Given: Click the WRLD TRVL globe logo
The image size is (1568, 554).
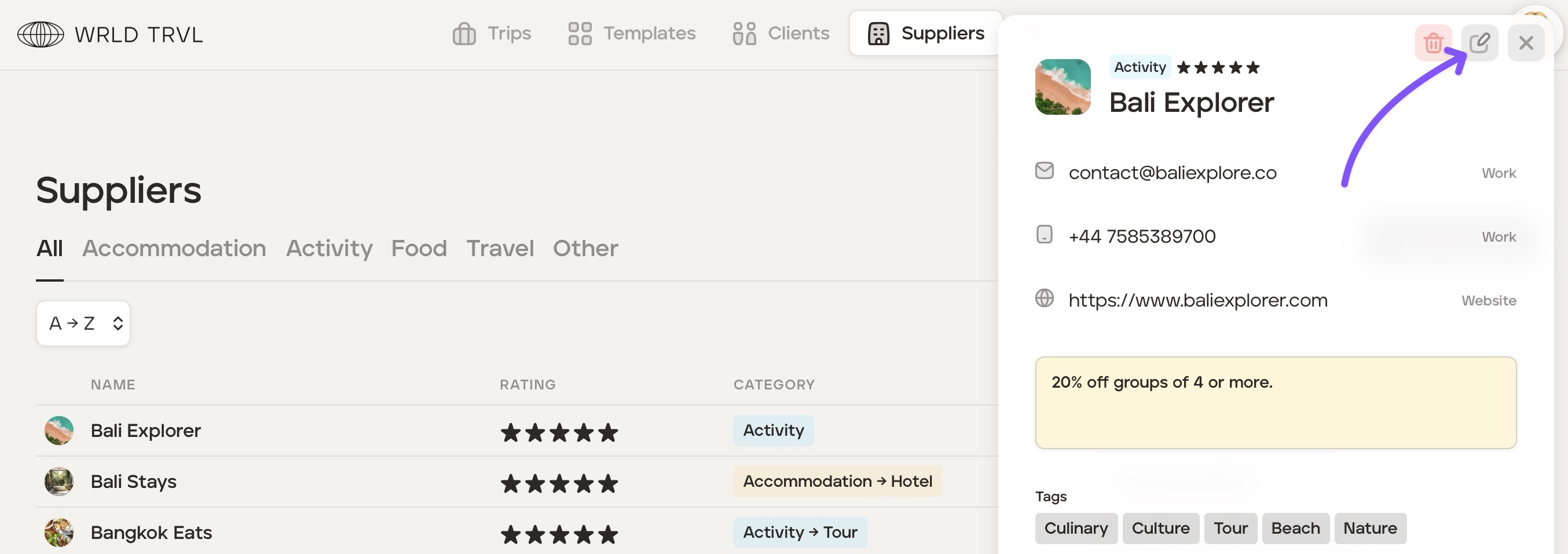Looking at the screenshot, I should click(40, 34).
